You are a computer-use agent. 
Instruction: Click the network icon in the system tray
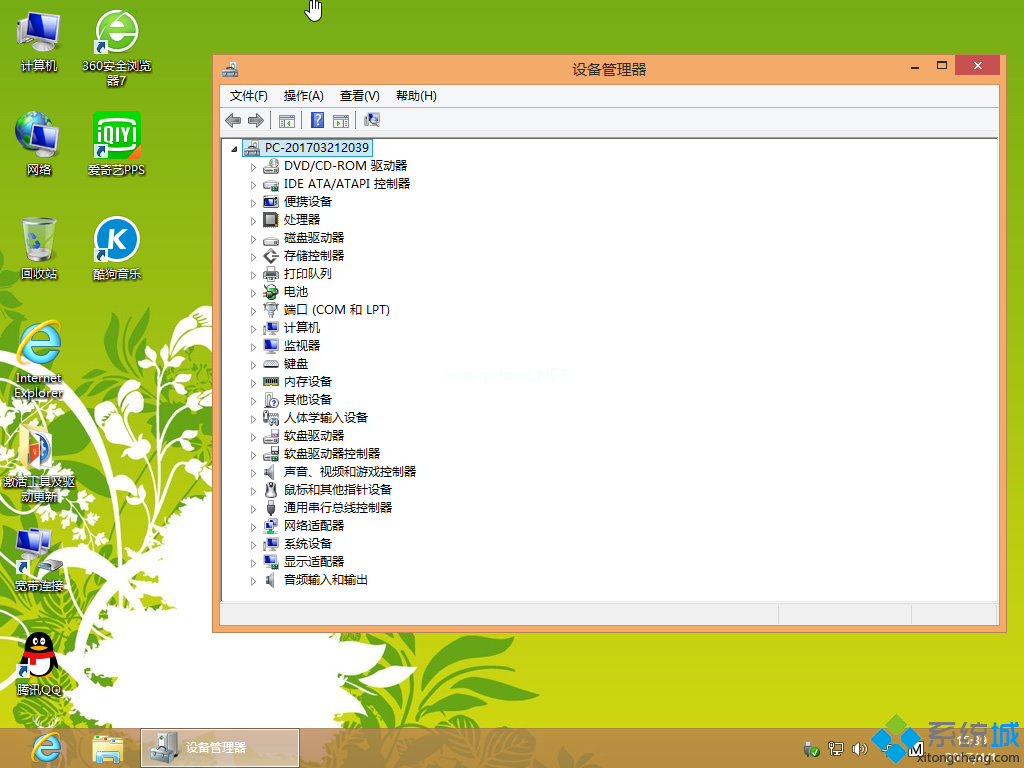pos(835,749)
